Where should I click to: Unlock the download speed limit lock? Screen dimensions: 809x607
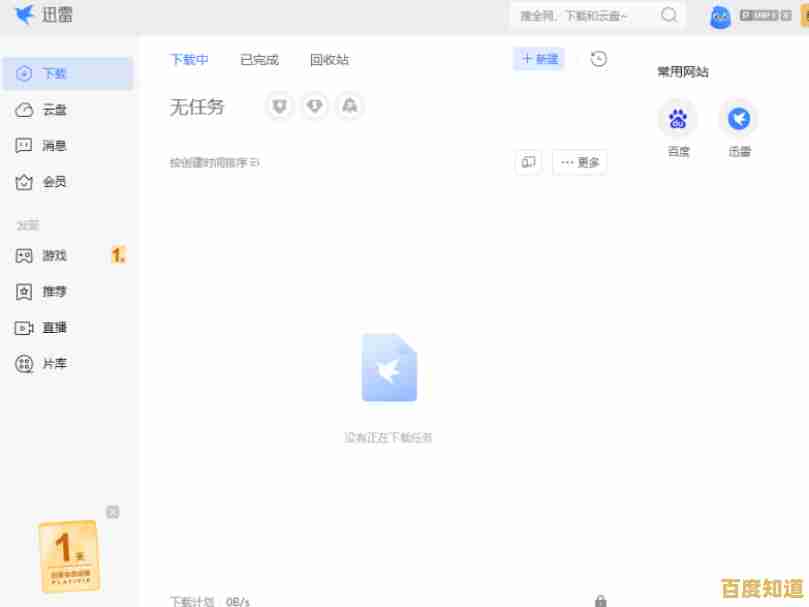(x=601, y=600)
